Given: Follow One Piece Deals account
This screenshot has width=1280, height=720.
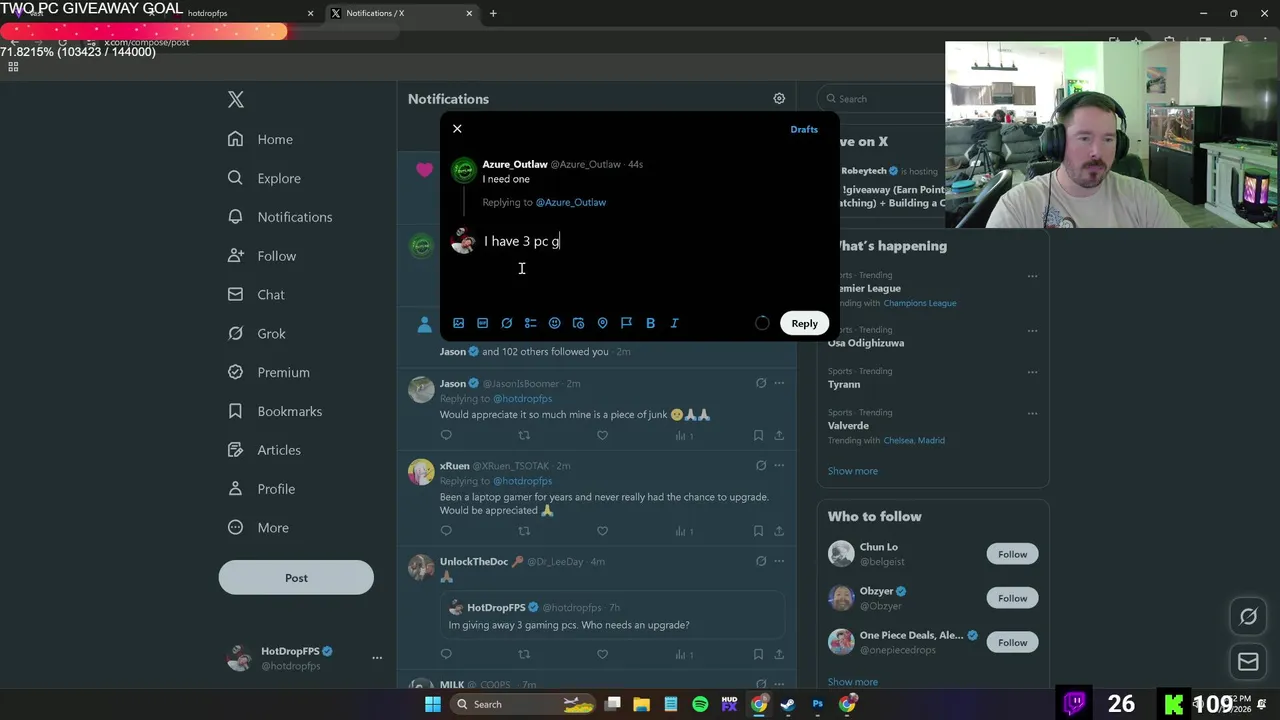Looking at the screenshot, I should [x=1012, y=642].
